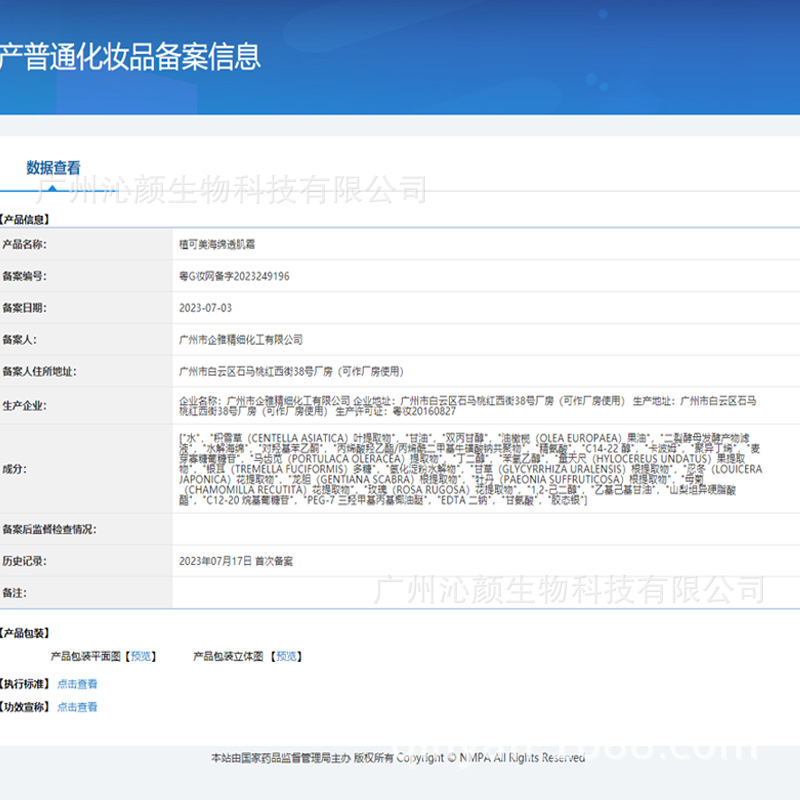800x800 pixels.
Task: Click the 备案人 company name value
Action: (240, 340)
